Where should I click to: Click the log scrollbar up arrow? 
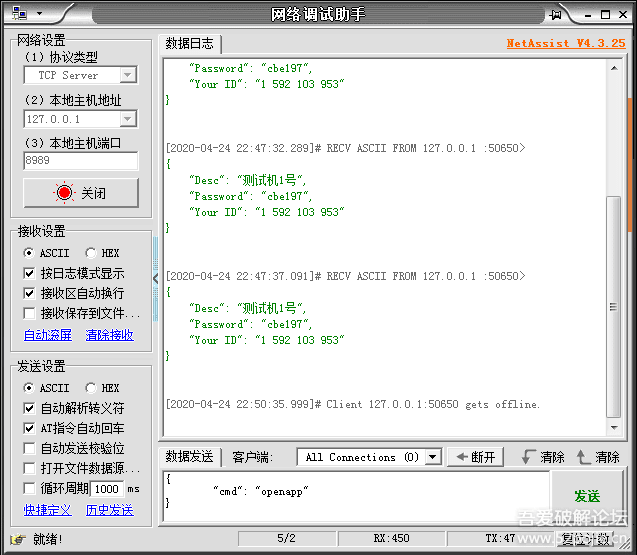pos(614,68)
